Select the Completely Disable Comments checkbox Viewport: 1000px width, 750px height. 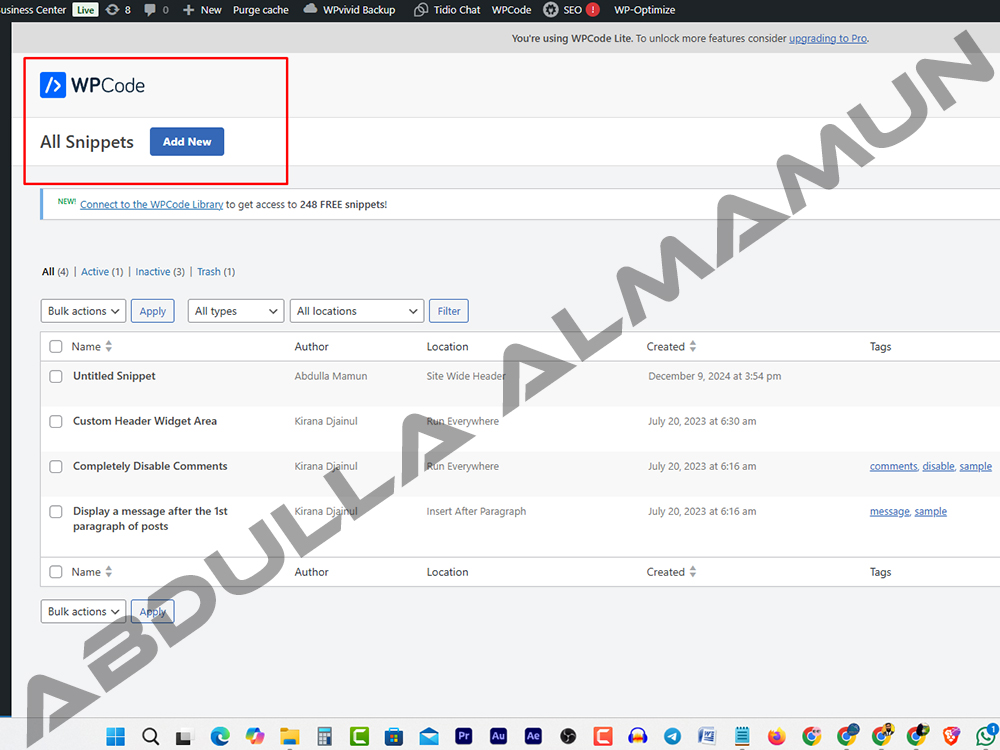pos(56,467)
